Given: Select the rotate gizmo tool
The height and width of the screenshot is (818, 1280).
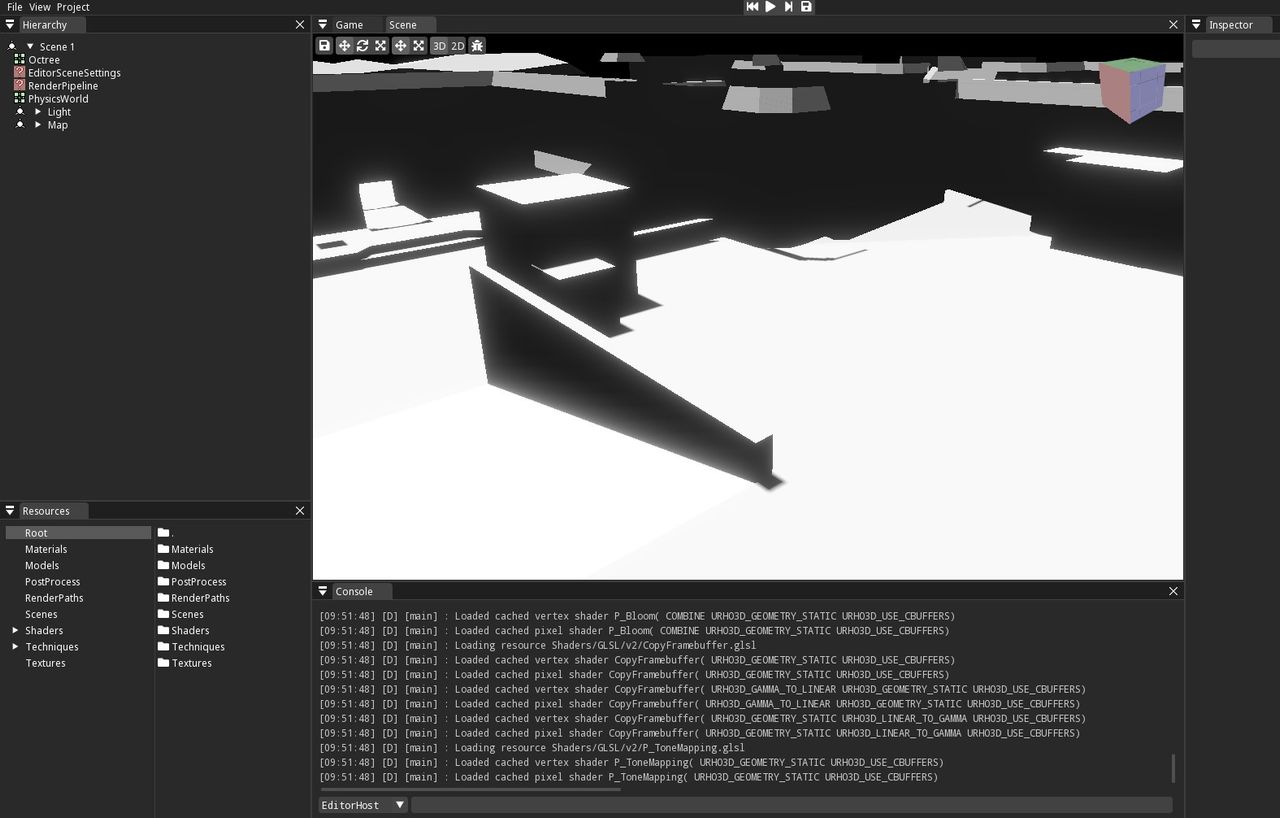Looking at the screenshot, I should [362, 46].
